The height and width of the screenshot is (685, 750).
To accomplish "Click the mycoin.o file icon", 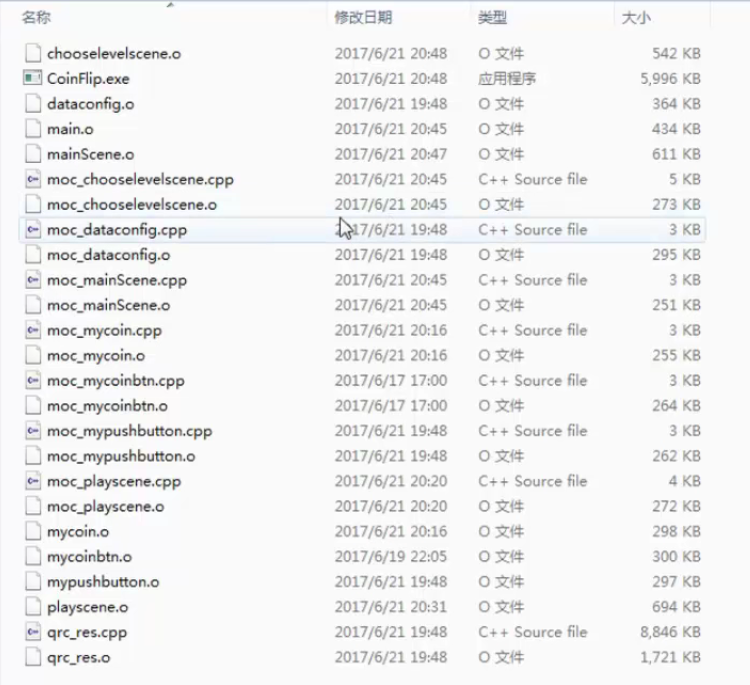I will [33, 531].
